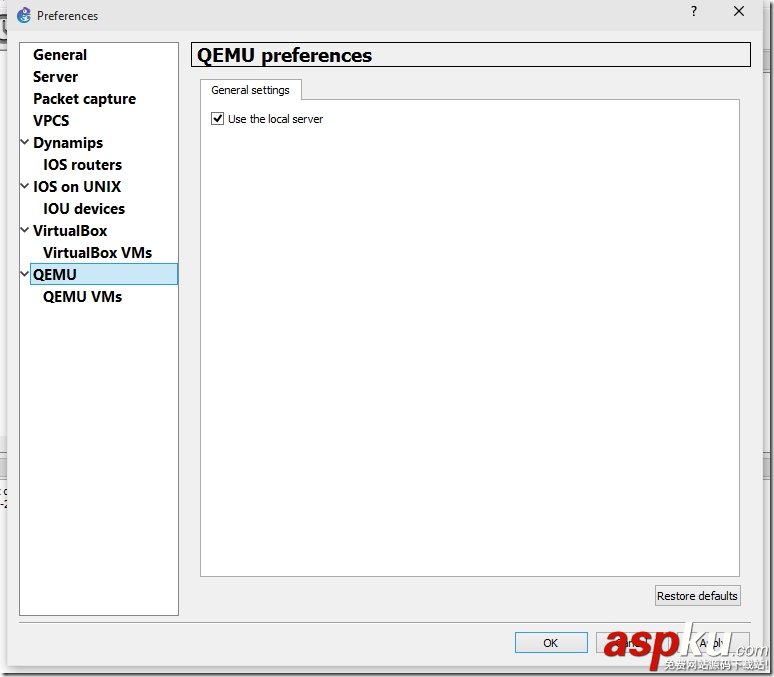774x677 pixels.
Task: Click the Preferences title bar app icon
Action: (x=23, y=15)
